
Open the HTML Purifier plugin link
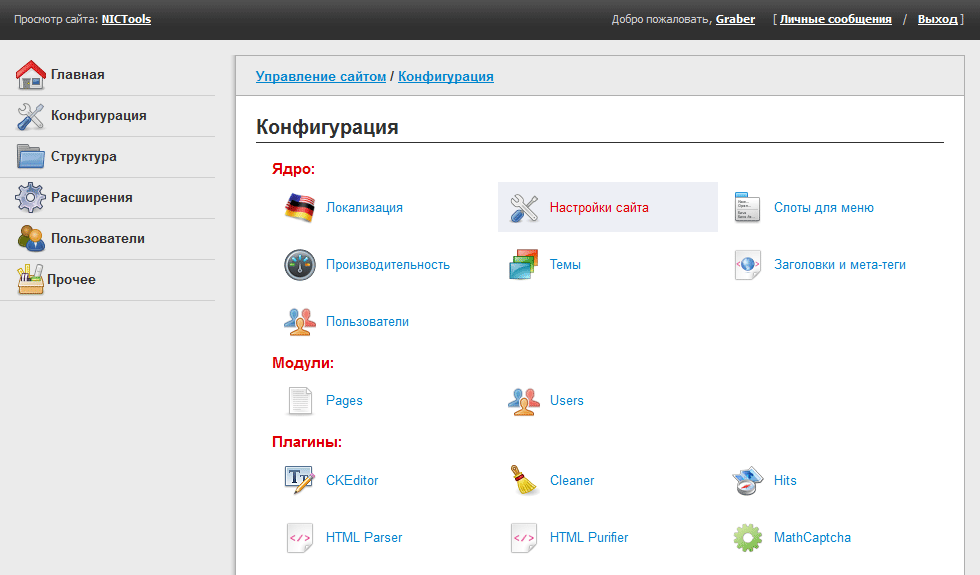point(589,538)
